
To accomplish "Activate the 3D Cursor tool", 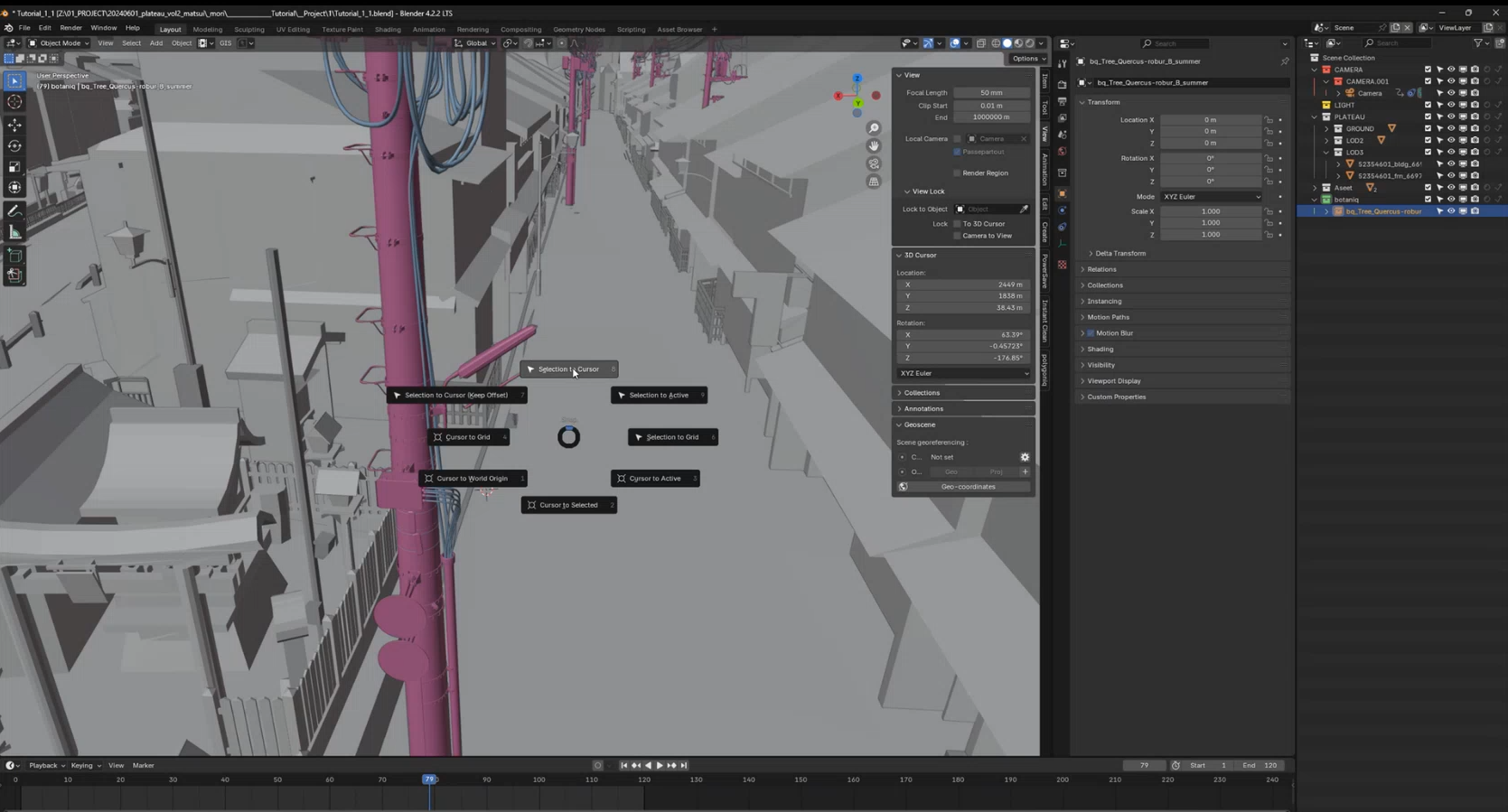I will click(x=14, y=102).
